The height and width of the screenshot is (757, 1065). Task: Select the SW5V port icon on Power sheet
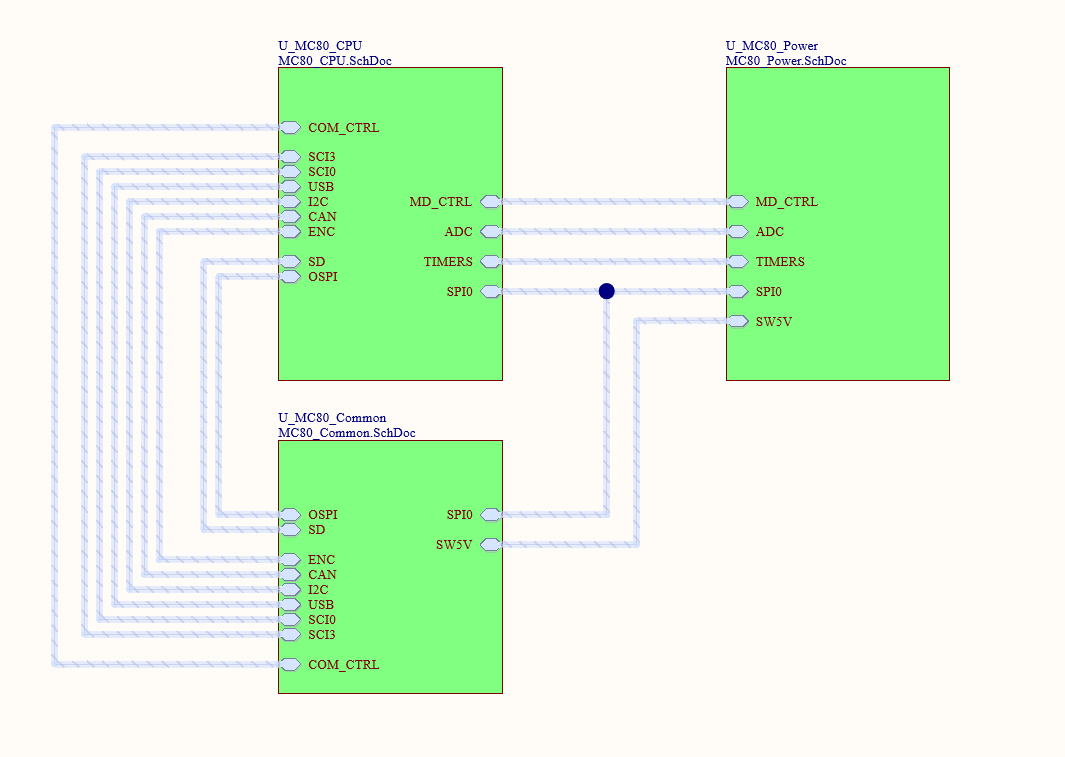738,321
